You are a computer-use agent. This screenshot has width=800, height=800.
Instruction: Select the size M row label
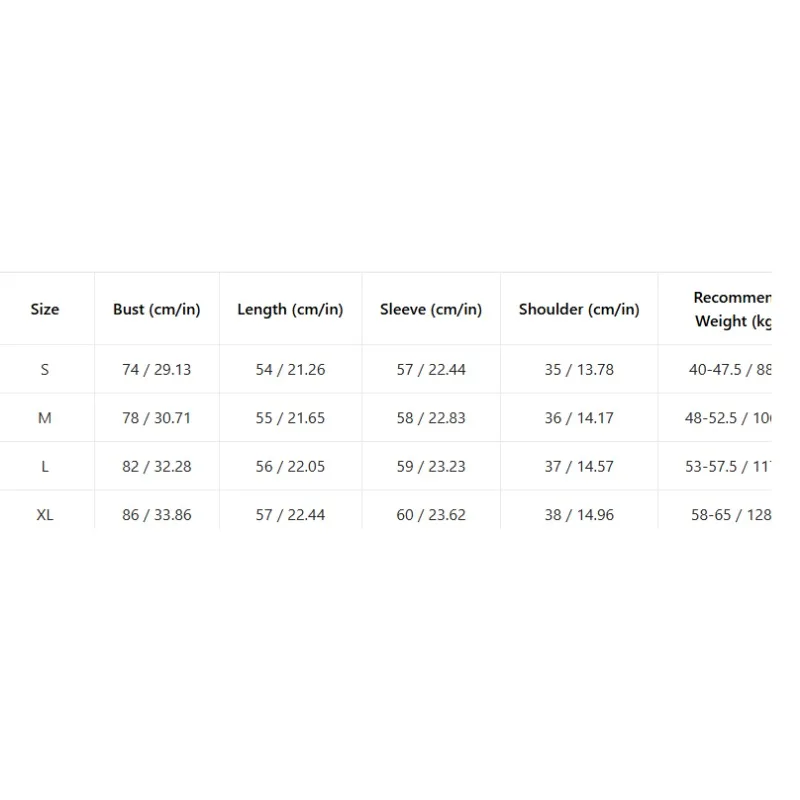click(x=45, y=418)
